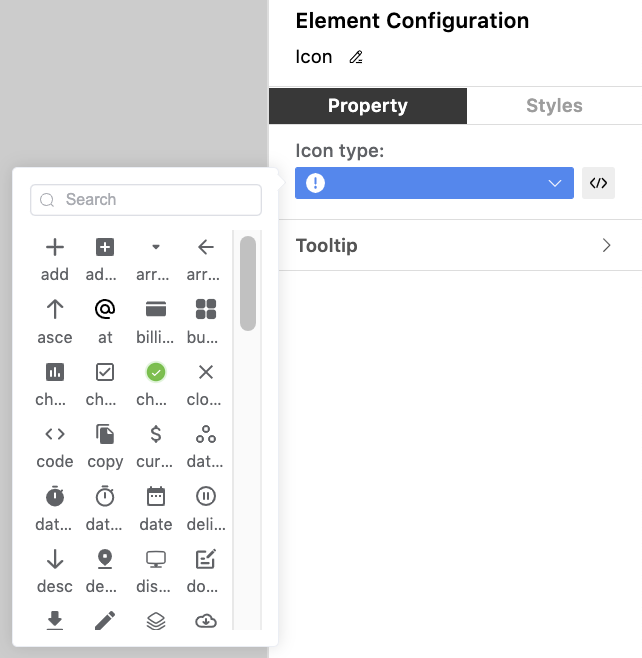Image resolution: width=642 pixels, height=658 pixels.
Task: Select the checkbox checkmark icon
Action: [x=105, y=372]
